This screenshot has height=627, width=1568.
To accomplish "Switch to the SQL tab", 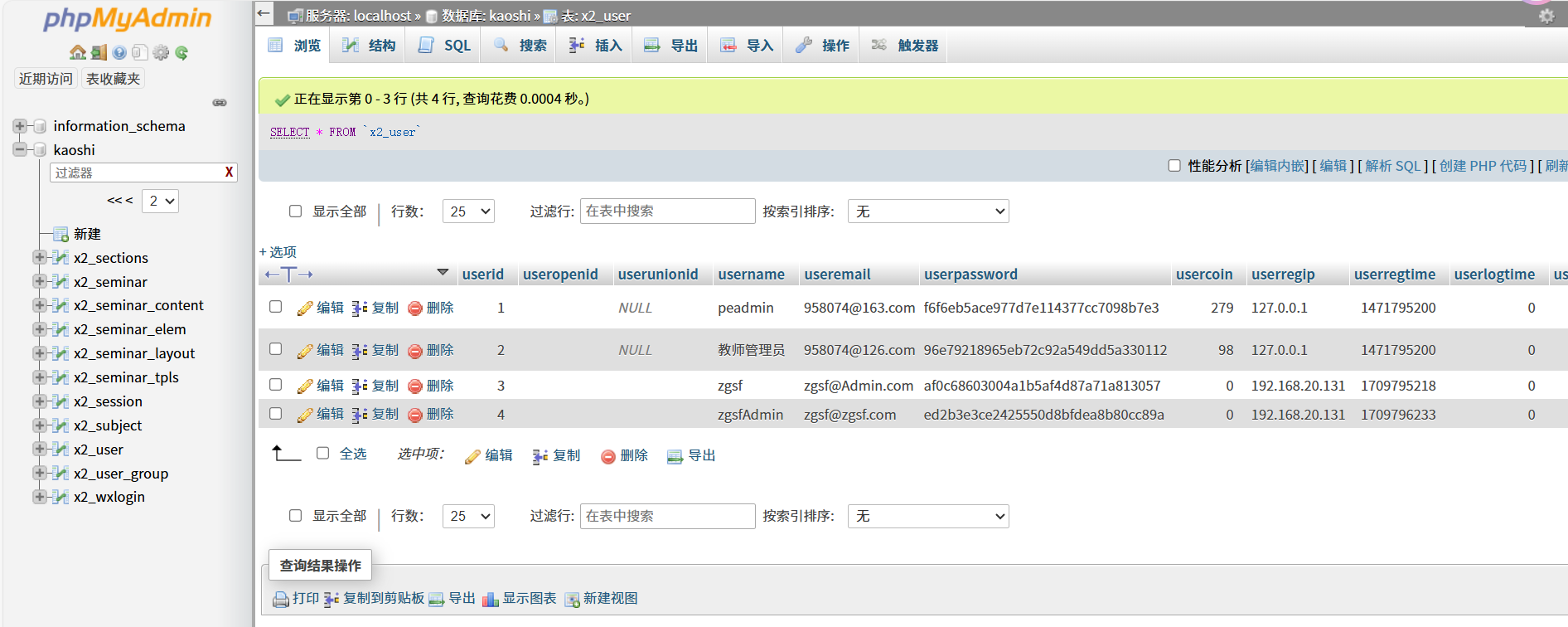I will tap(445, 46).
